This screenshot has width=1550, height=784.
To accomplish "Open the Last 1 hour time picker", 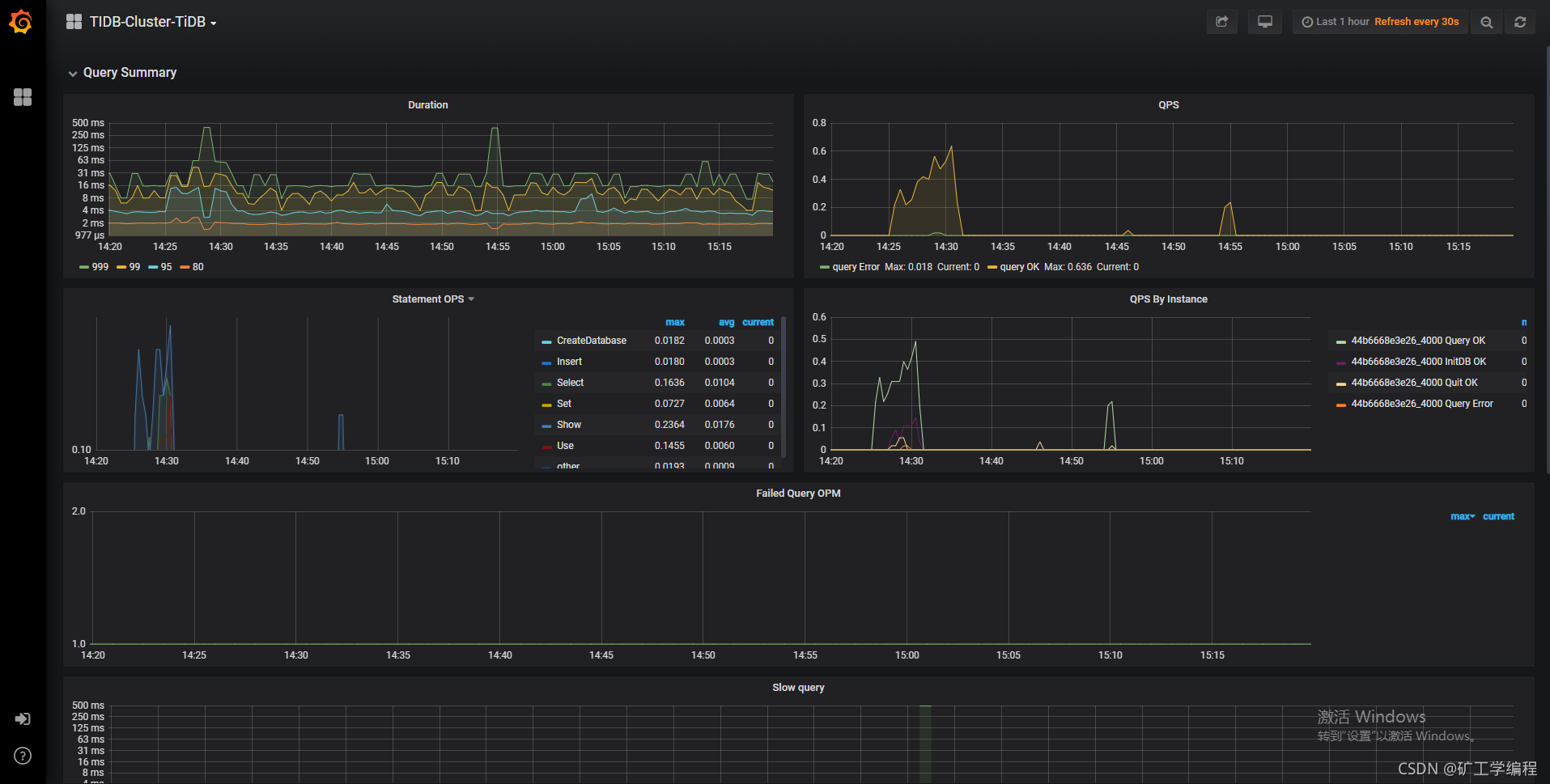I will (x=1336, y=22).
